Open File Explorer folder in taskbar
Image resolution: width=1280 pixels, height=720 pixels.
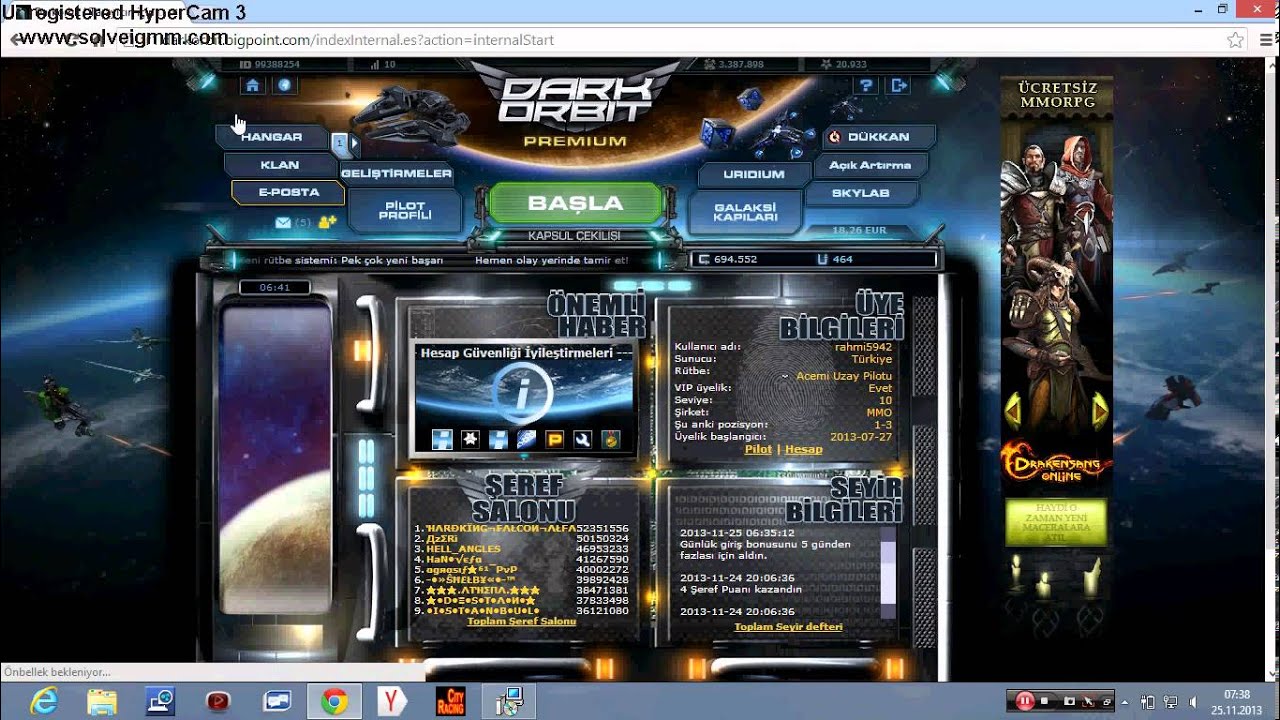102,702
